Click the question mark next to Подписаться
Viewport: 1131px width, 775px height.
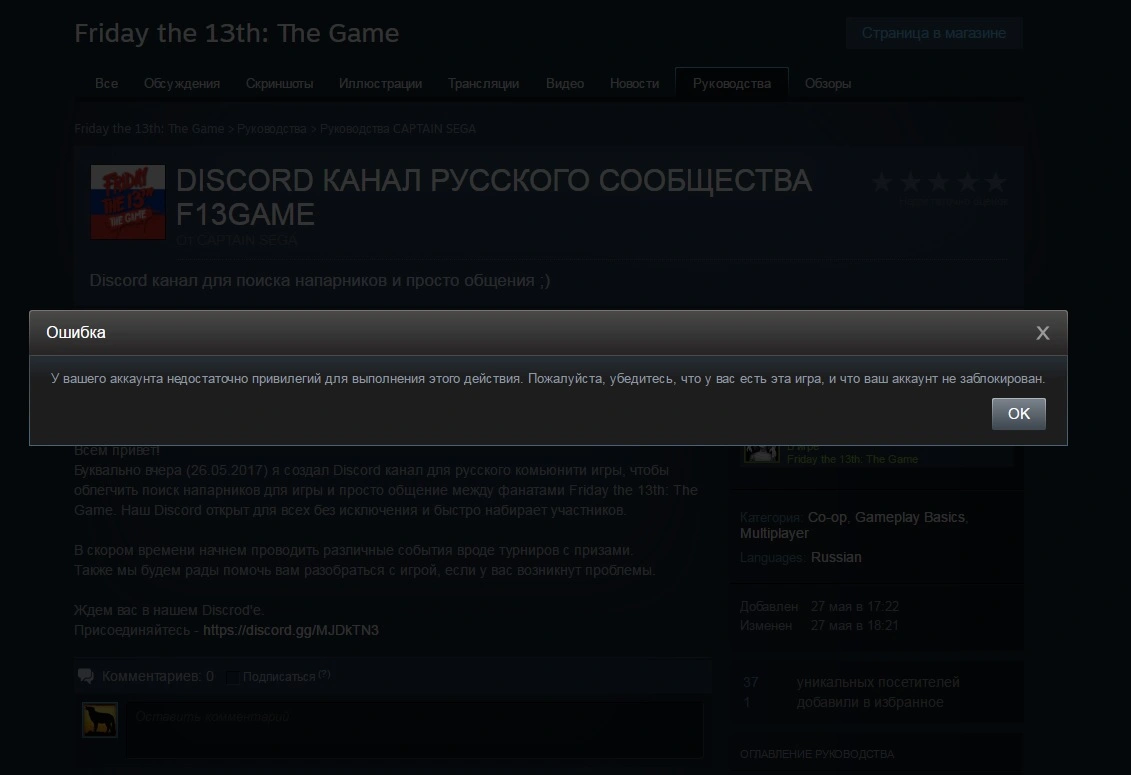point(325,674)
